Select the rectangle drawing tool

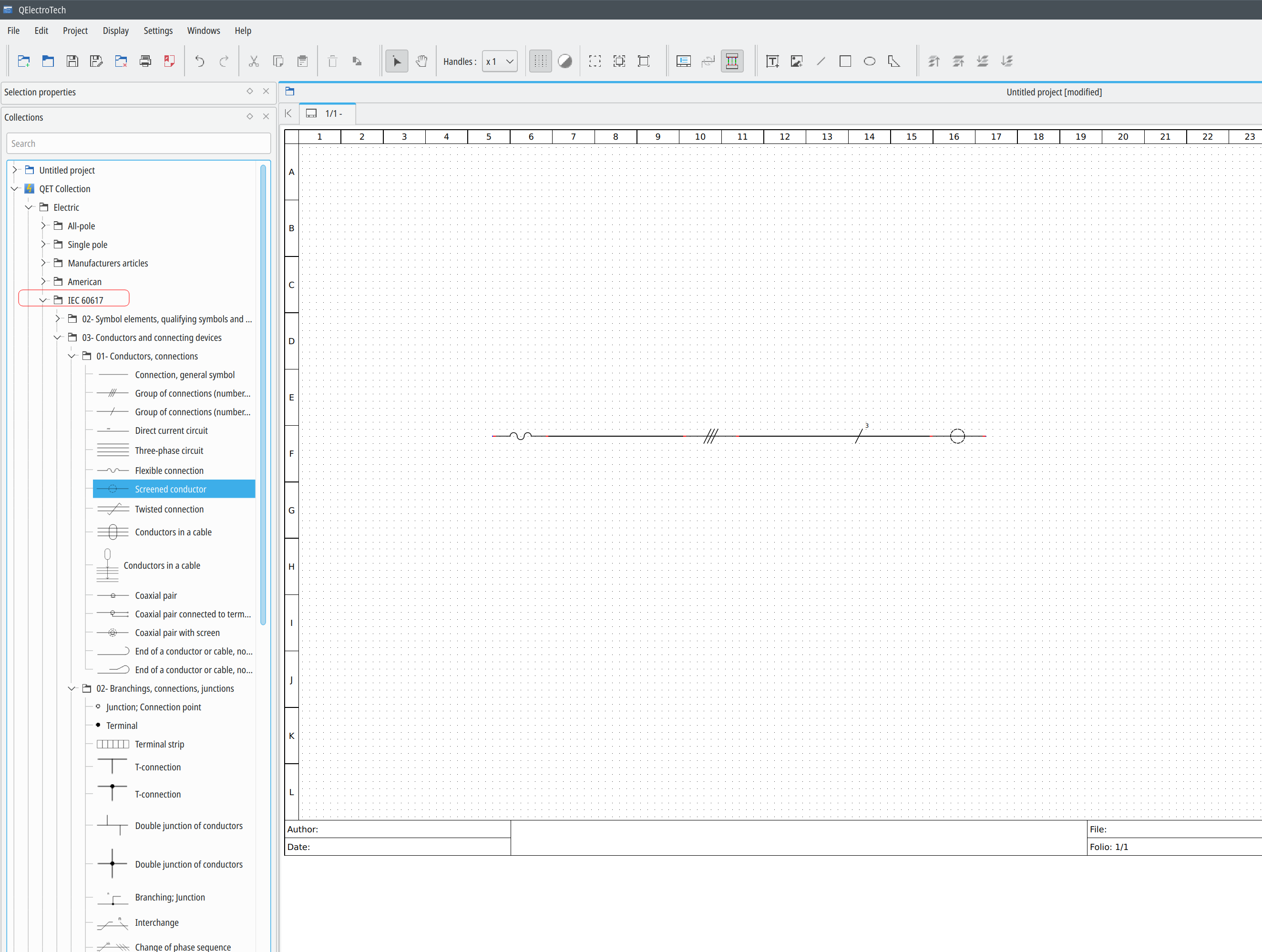click(845, 61)
